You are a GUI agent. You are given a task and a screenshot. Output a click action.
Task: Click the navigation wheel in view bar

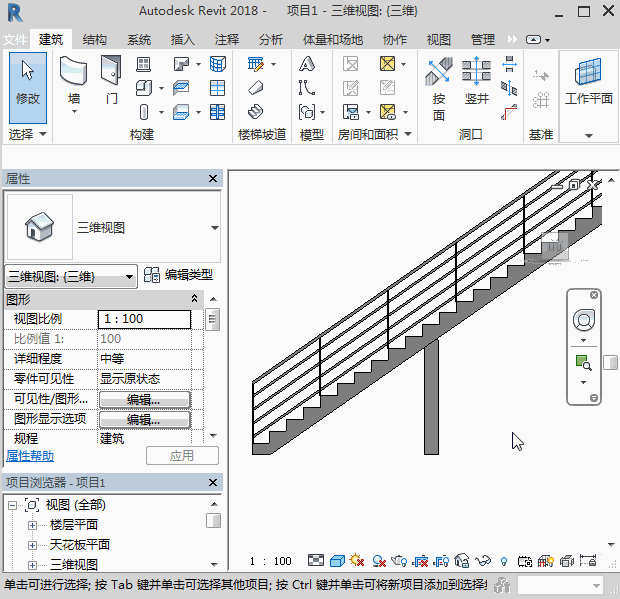[x=583, y=320]
